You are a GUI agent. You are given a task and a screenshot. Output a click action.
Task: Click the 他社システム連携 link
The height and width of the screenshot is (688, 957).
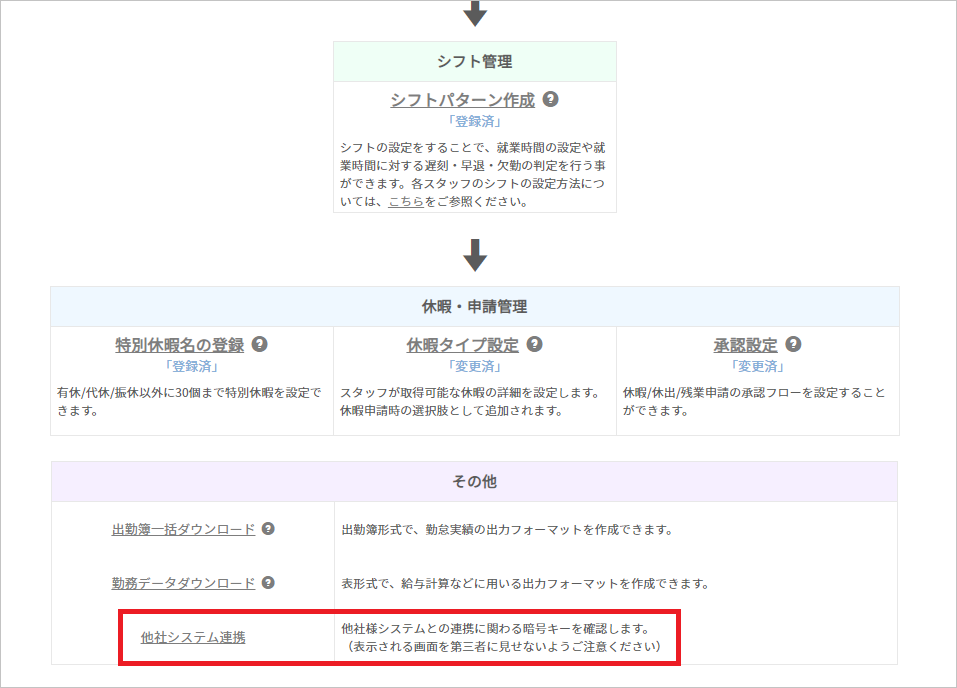coord(193,637)
